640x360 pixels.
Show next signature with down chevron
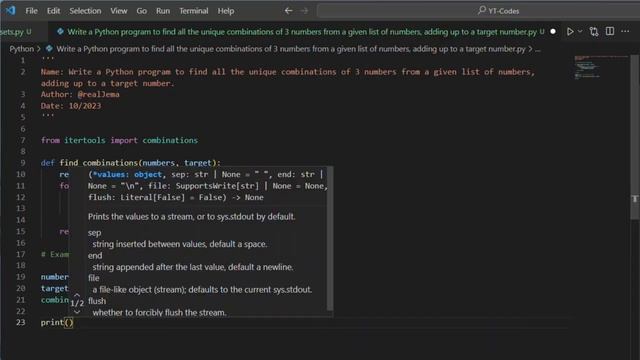[x=77, y=312]
